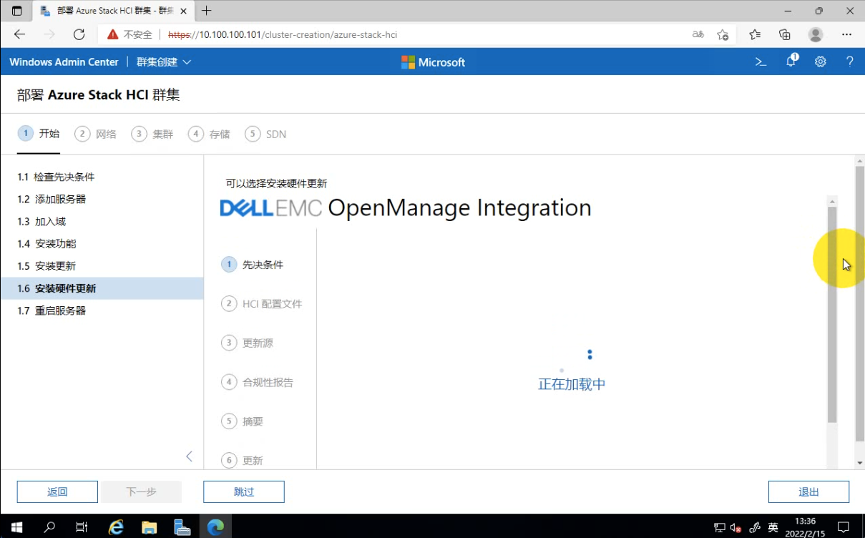Click the 下一步 button
The width and height of the screenshot is (866, 539).
[141, 492]
